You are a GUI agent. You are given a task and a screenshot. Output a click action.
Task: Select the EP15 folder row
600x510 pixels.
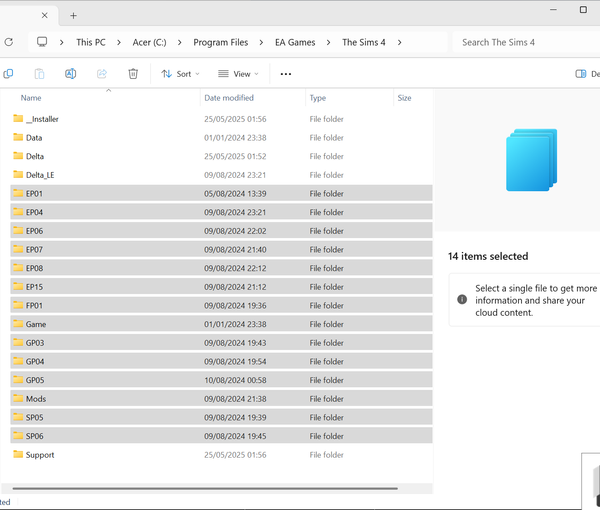(221, 287)
